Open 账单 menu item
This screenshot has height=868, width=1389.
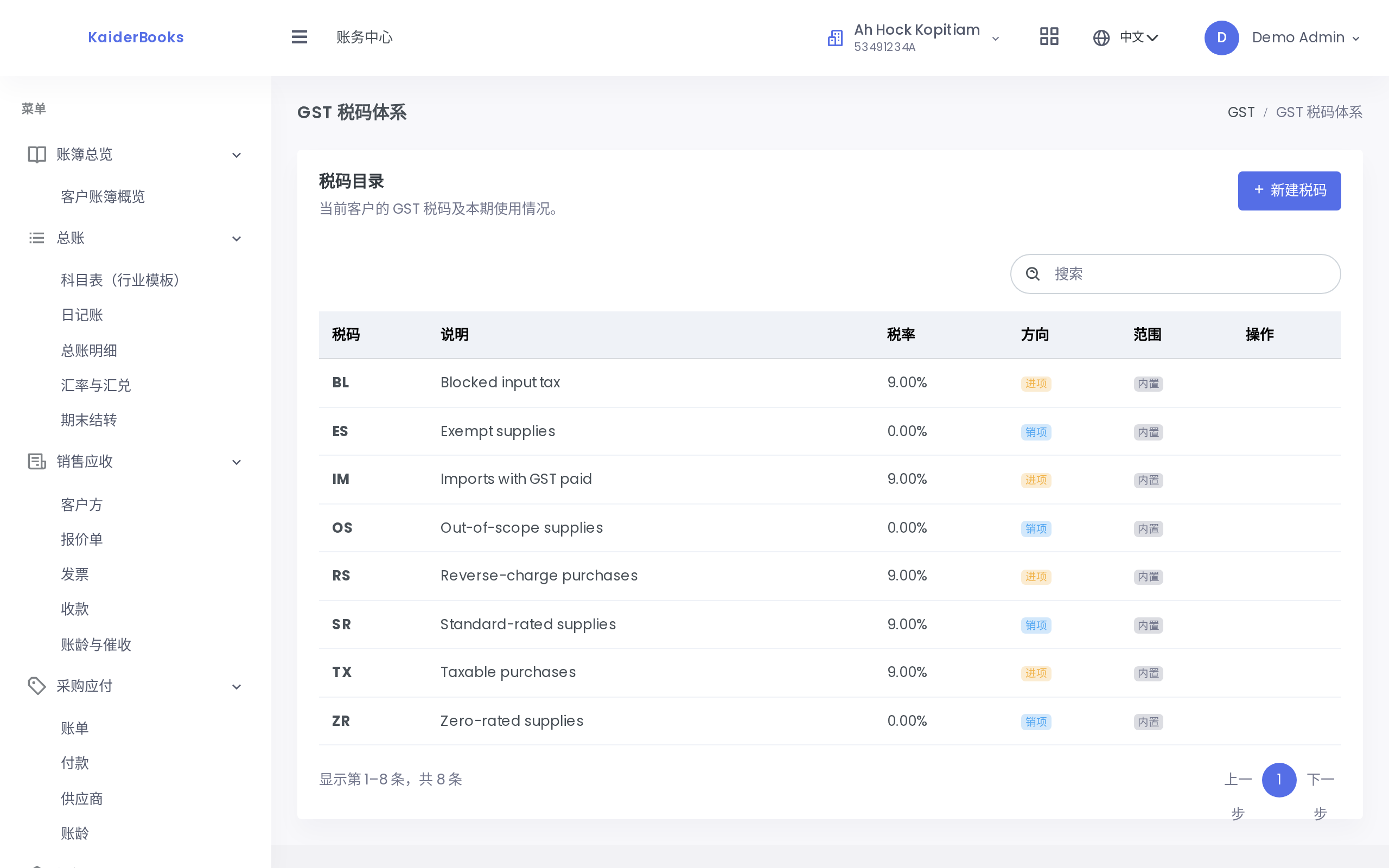pyautogui.click(x=75, y=729)
